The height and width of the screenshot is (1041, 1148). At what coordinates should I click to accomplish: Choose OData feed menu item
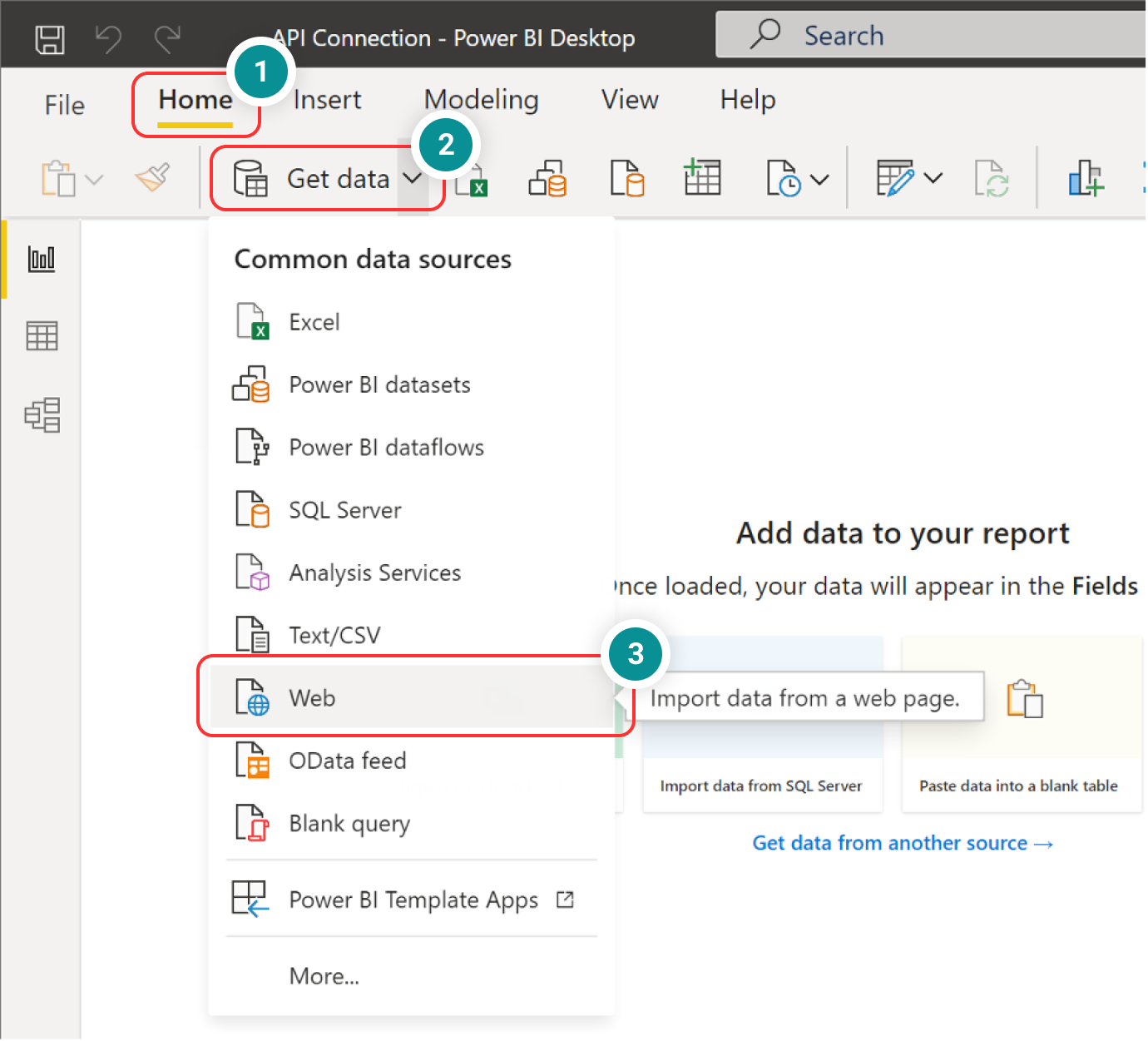pyautogui.click(x=412, y=761)
